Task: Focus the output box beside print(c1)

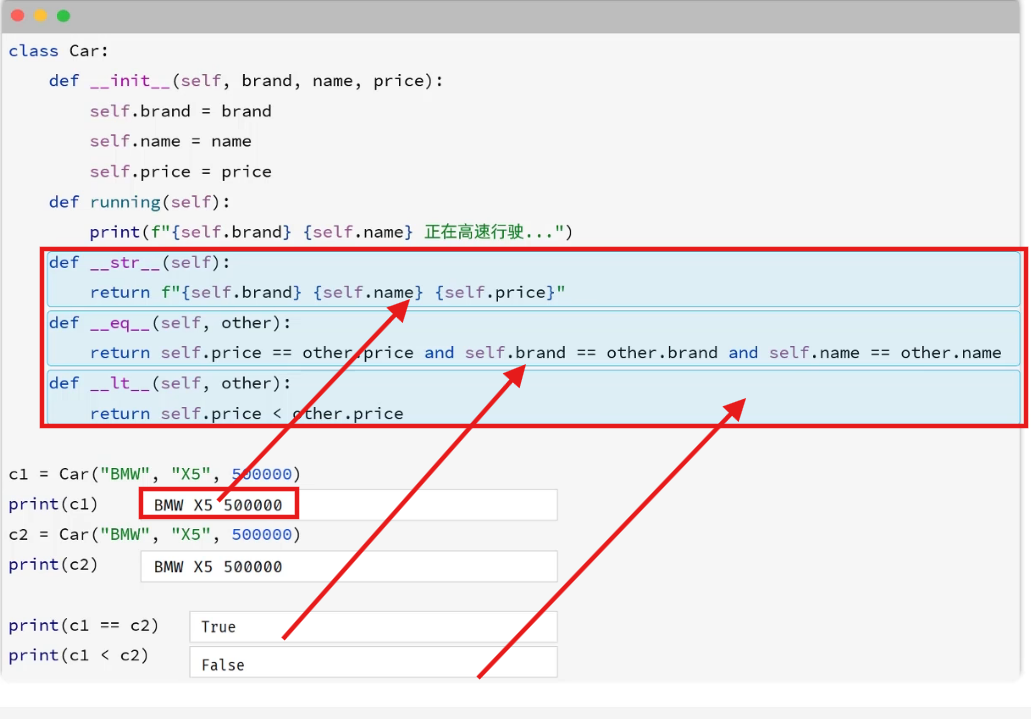Action: pyautogui.click(x=348, y=505)
